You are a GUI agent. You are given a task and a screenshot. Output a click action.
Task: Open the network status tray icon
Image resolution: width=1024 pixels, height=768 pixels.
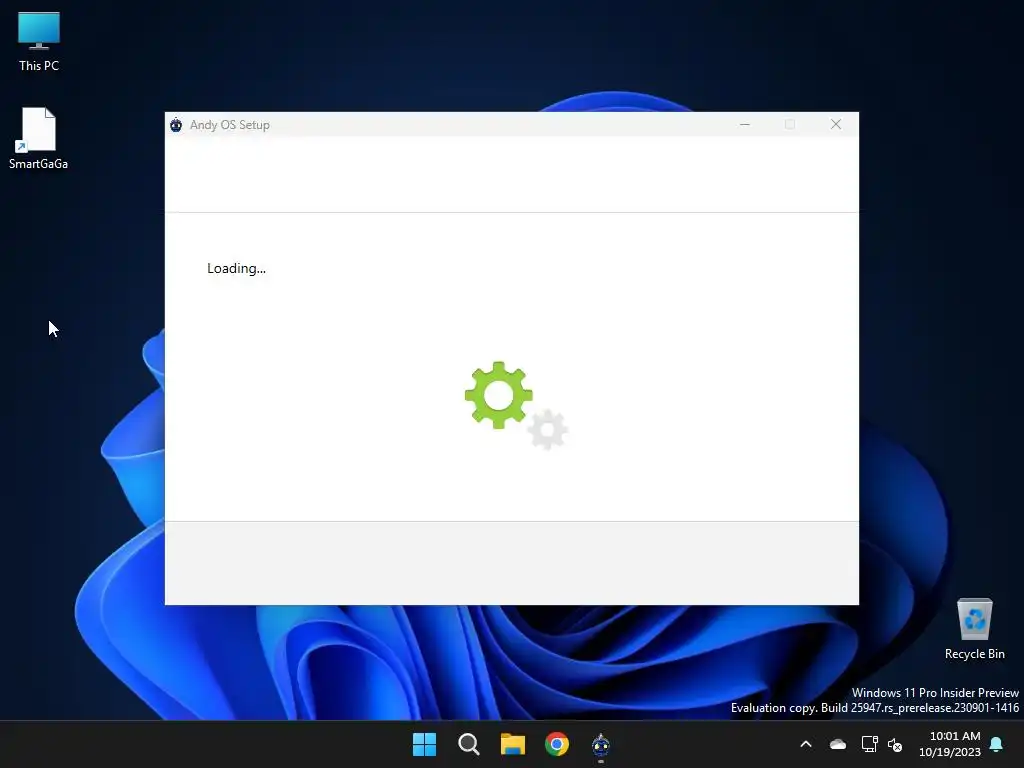tap(869, 744)
